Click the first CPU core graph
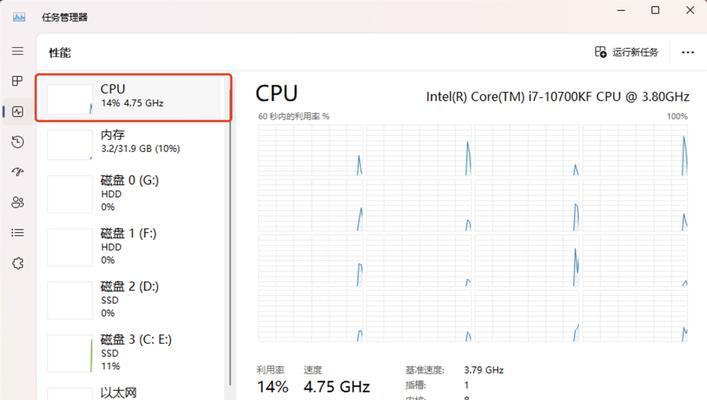 (x=310, y=150)
